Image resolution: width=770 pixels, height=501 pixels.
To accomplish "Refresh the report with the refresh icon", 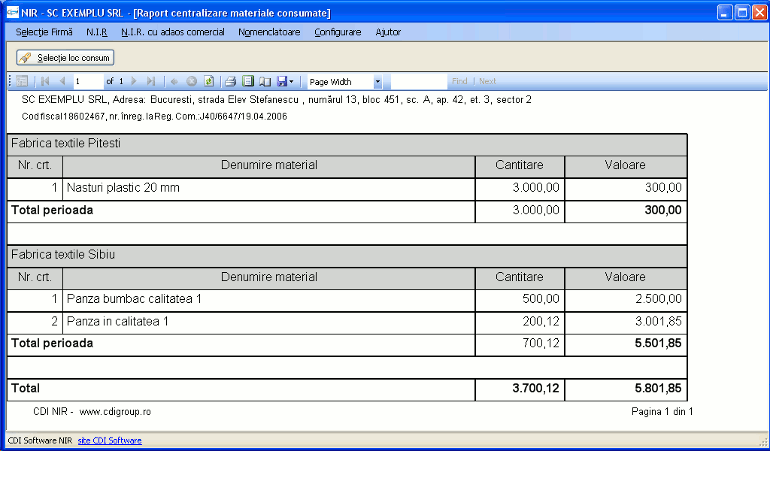I will coord(209,81).
